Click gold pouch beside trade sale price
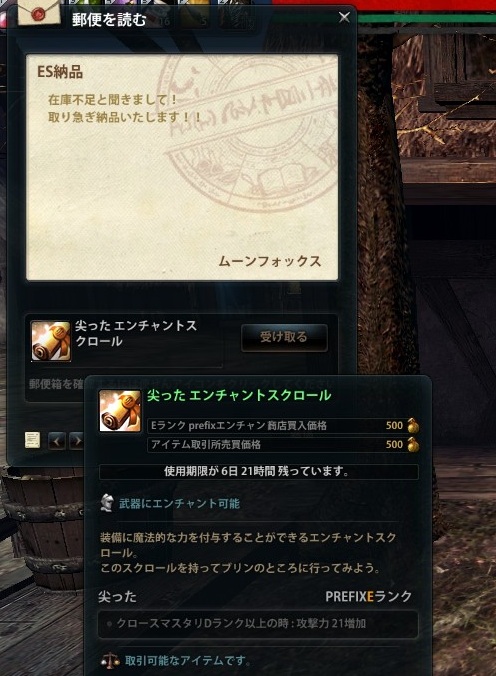Viewport: 496px width, 676px height. pyautogui.click(x=413, y=445)
